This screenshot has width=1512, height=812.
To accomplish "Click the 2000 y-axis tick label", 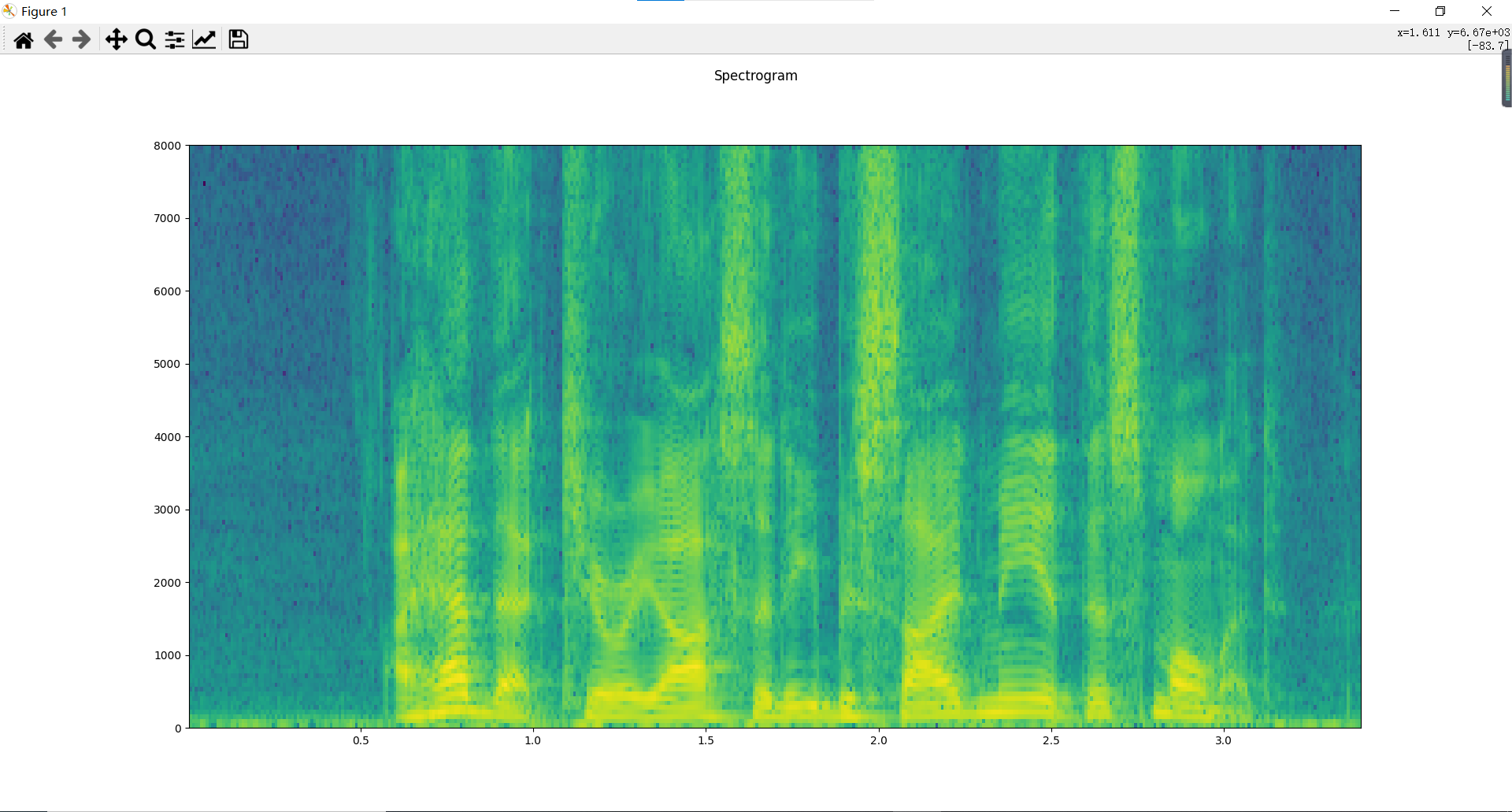I will click(167, 583).
